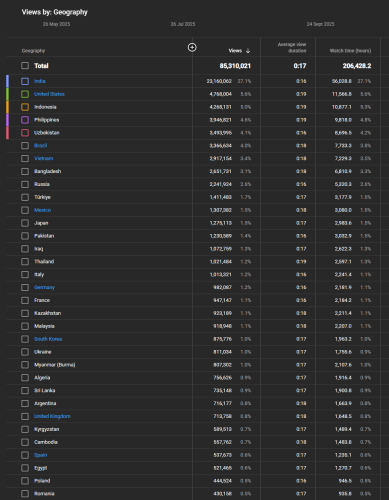This screenshot has width=389, height=500.
Task: Open the India geography link
Action: click(x=40, y=81)
